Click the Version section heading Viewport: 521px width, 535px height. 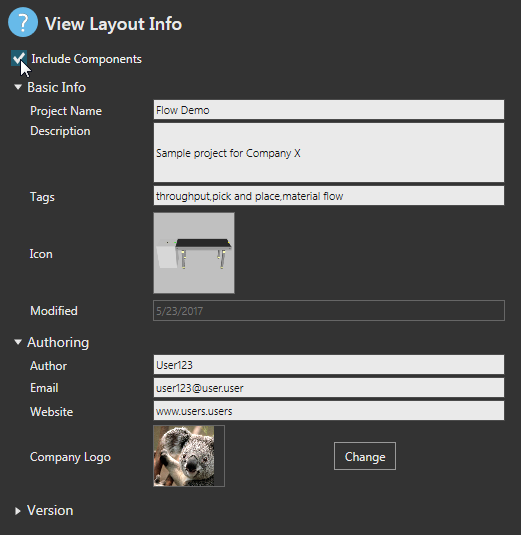[x=50, y=510]
